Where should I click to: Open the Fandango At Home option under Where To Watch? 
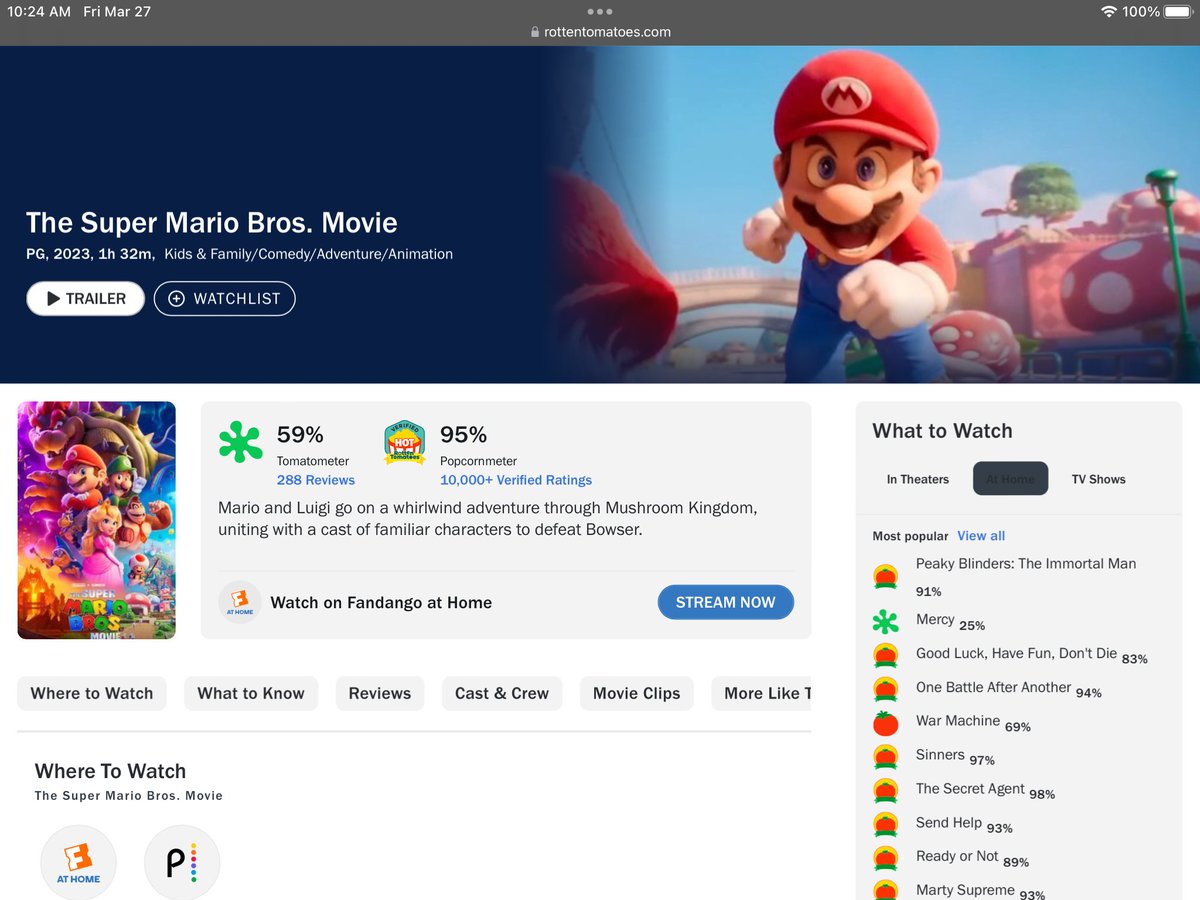pos(78,862)
